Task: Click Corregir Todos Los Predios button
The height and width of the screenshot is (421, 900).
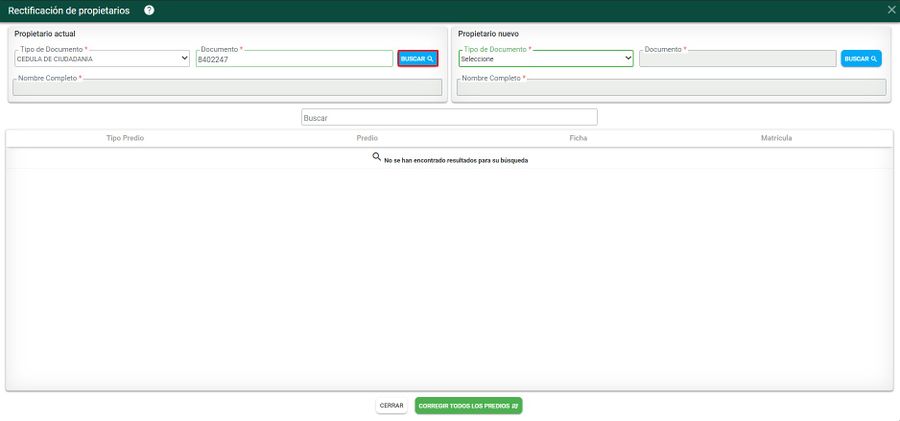Action: tap(468, 406)
